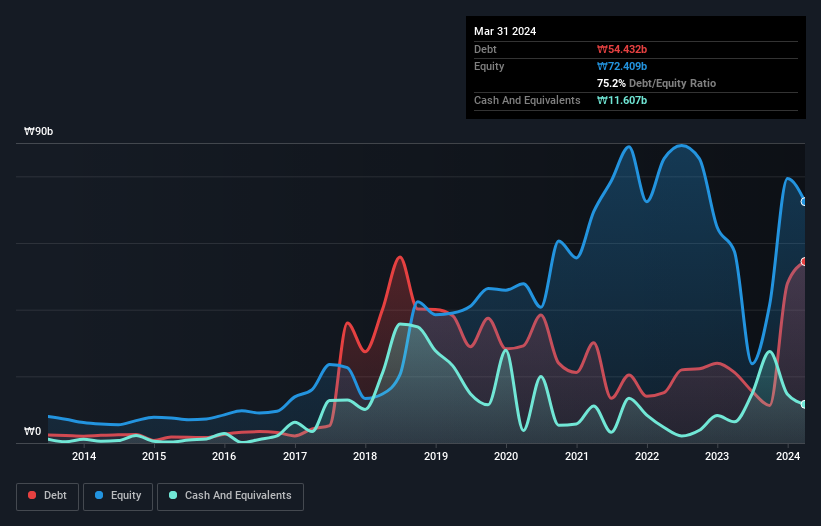Toggle the Cash And Equivalents legend button
This screenshot has width=821, height=526.
tap(230, 496)
